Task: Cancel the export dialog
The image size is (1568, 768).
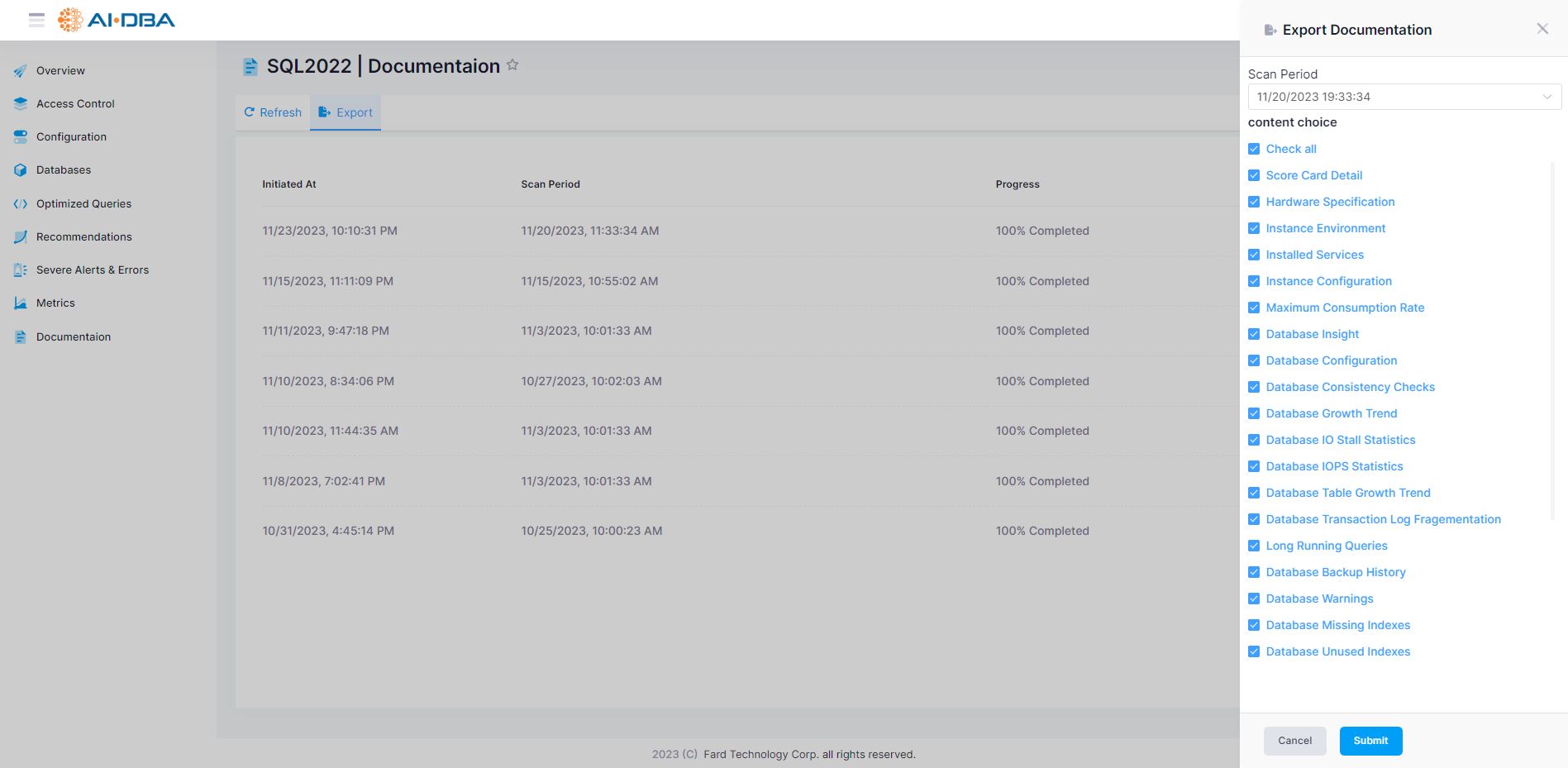Action: tap(1294, 741)
